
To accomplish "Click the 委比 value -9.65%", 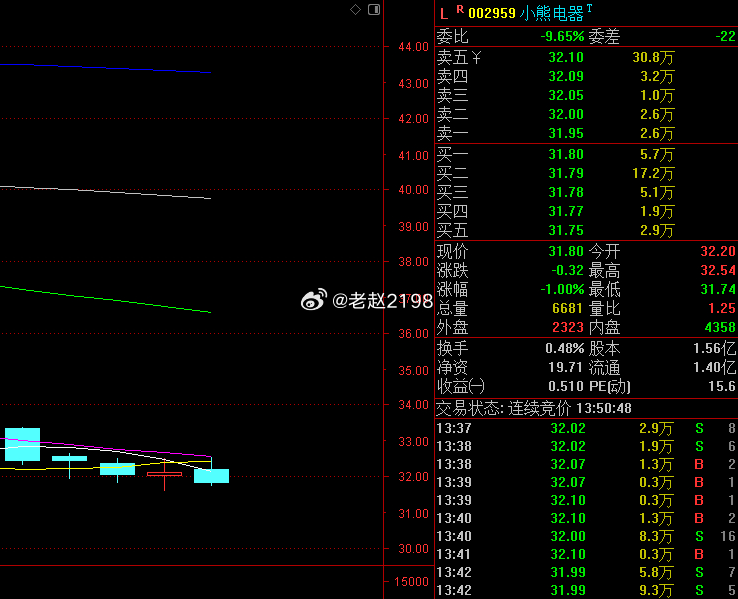I will point(562,36).
